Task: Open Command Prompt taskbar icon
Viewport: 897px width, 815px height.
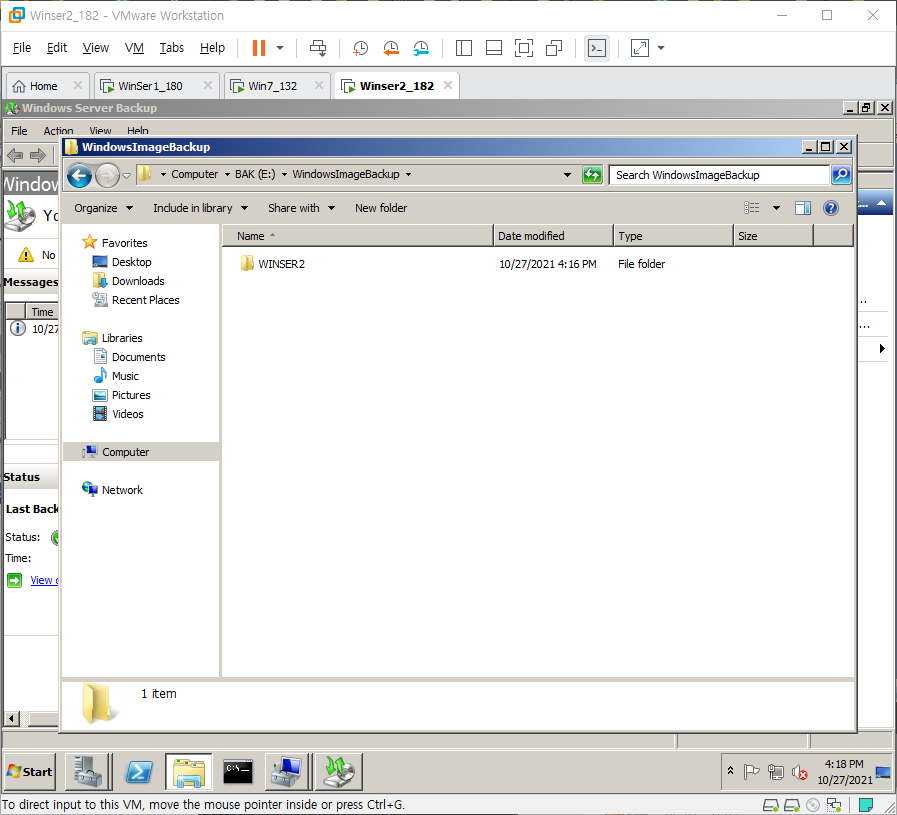Action: [x=238, y=772]
